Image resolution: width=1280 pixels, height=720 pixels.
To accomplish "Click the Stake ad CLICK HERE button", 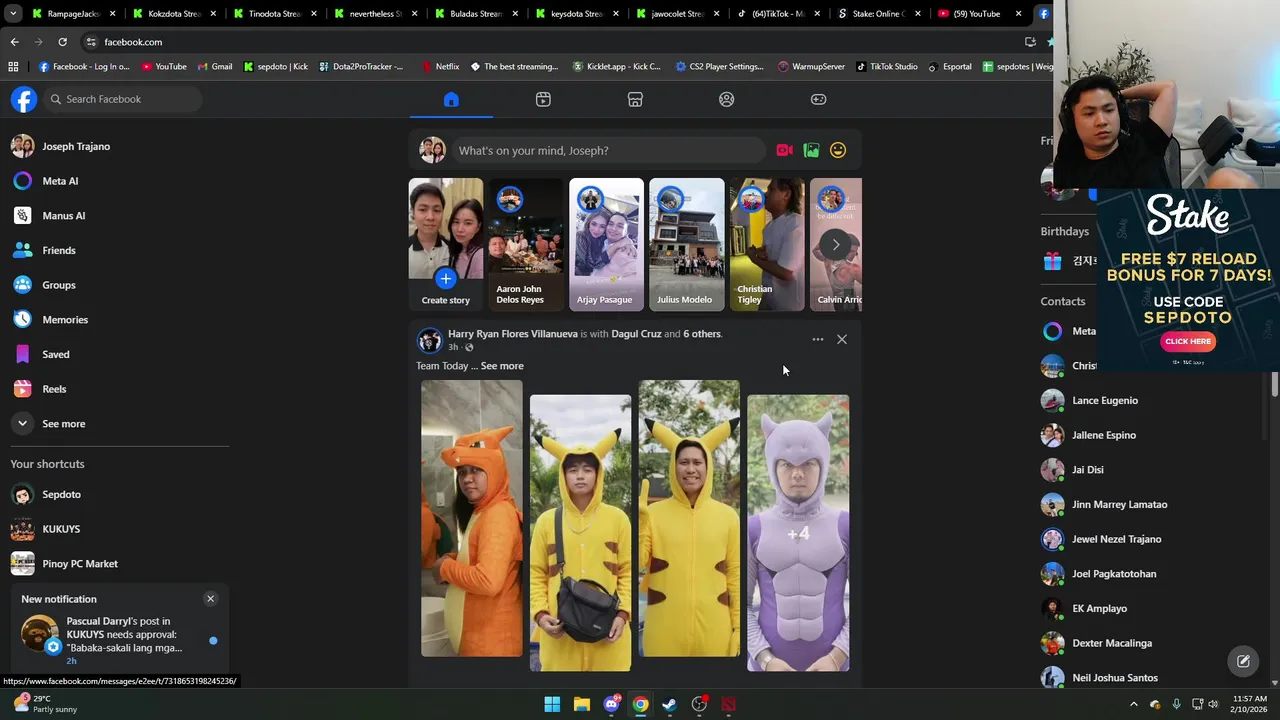I will [1188, 341].
